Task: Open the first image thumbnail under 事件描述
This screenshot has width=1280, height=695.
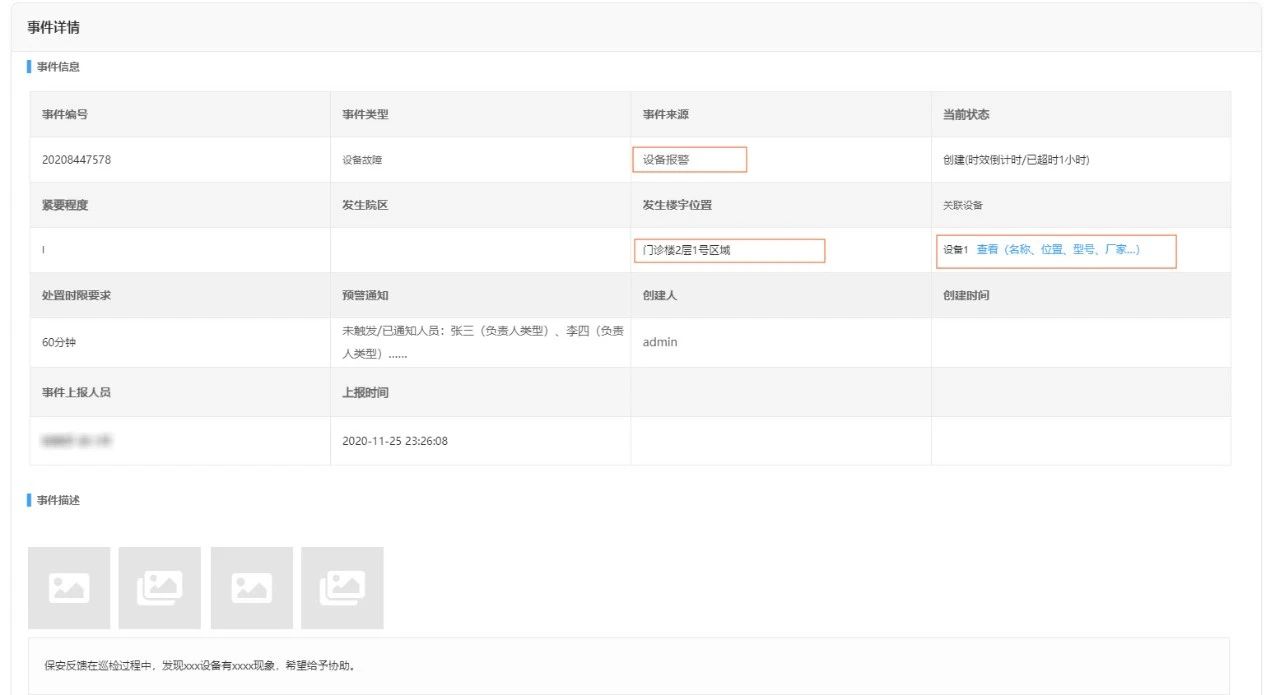Action: [68, 588]
